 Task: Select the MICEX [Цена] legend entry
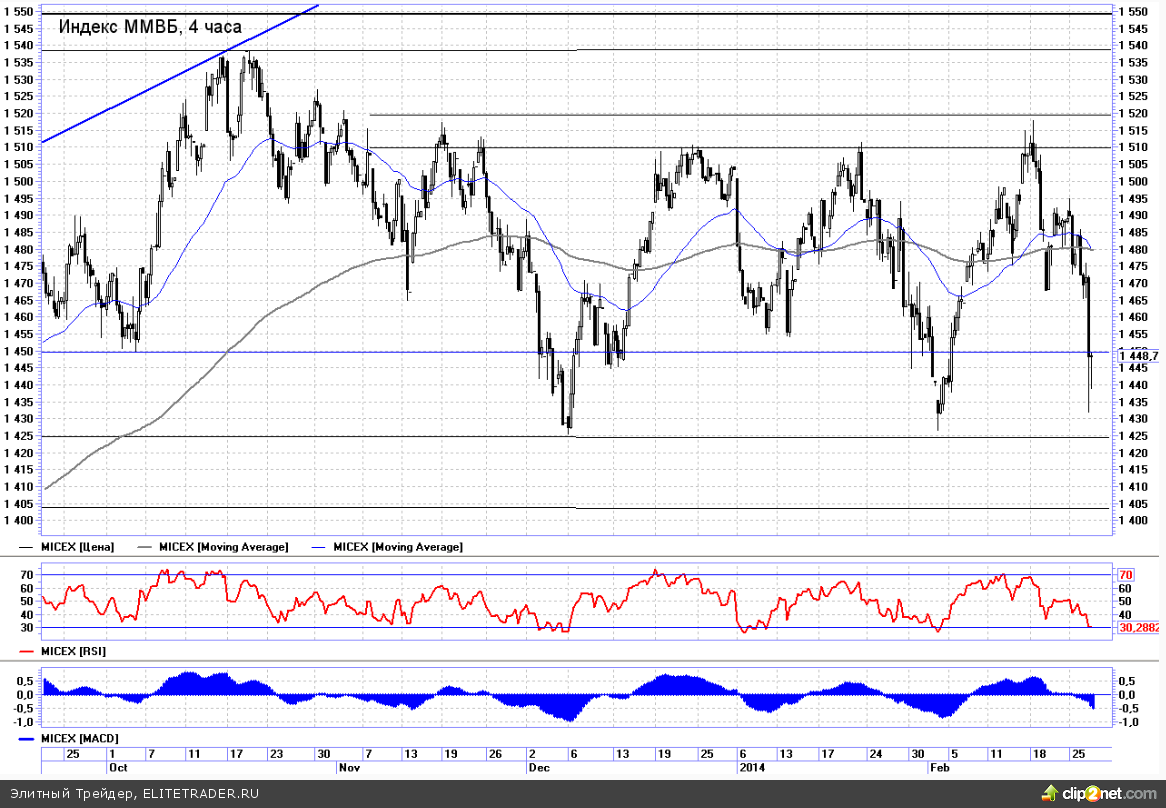pyautogui.click(x=77, y=547)
